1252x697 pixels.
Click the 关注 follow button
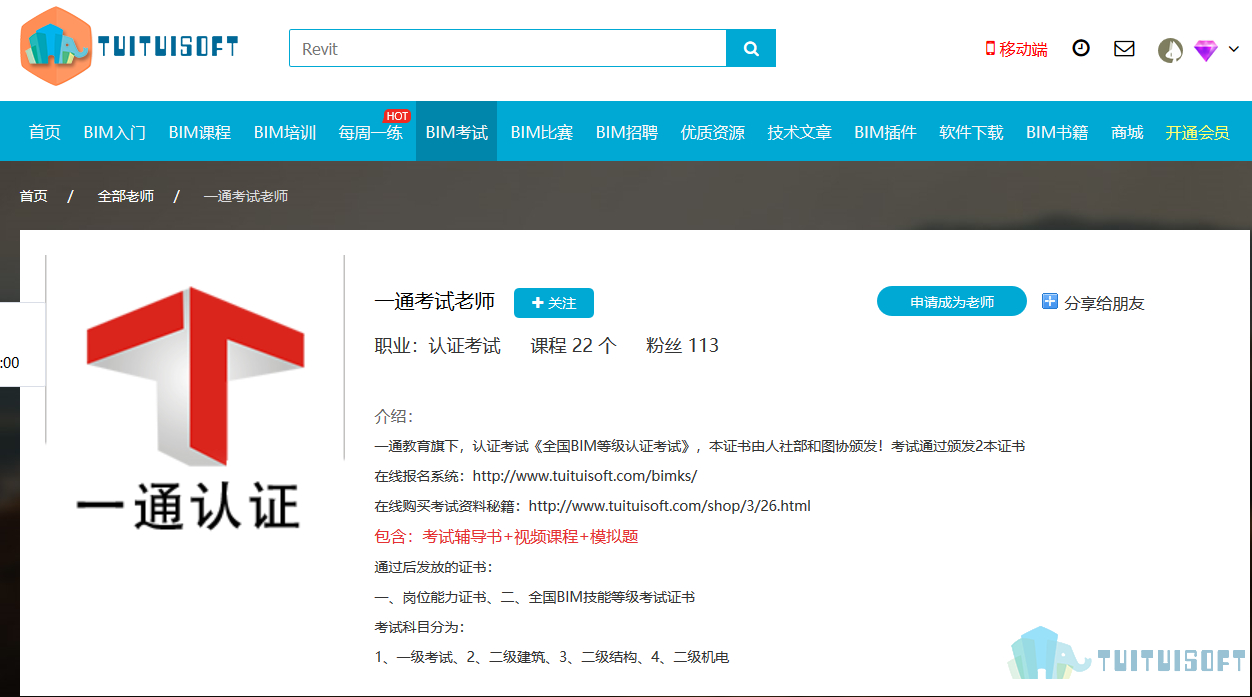click(554, 303)
